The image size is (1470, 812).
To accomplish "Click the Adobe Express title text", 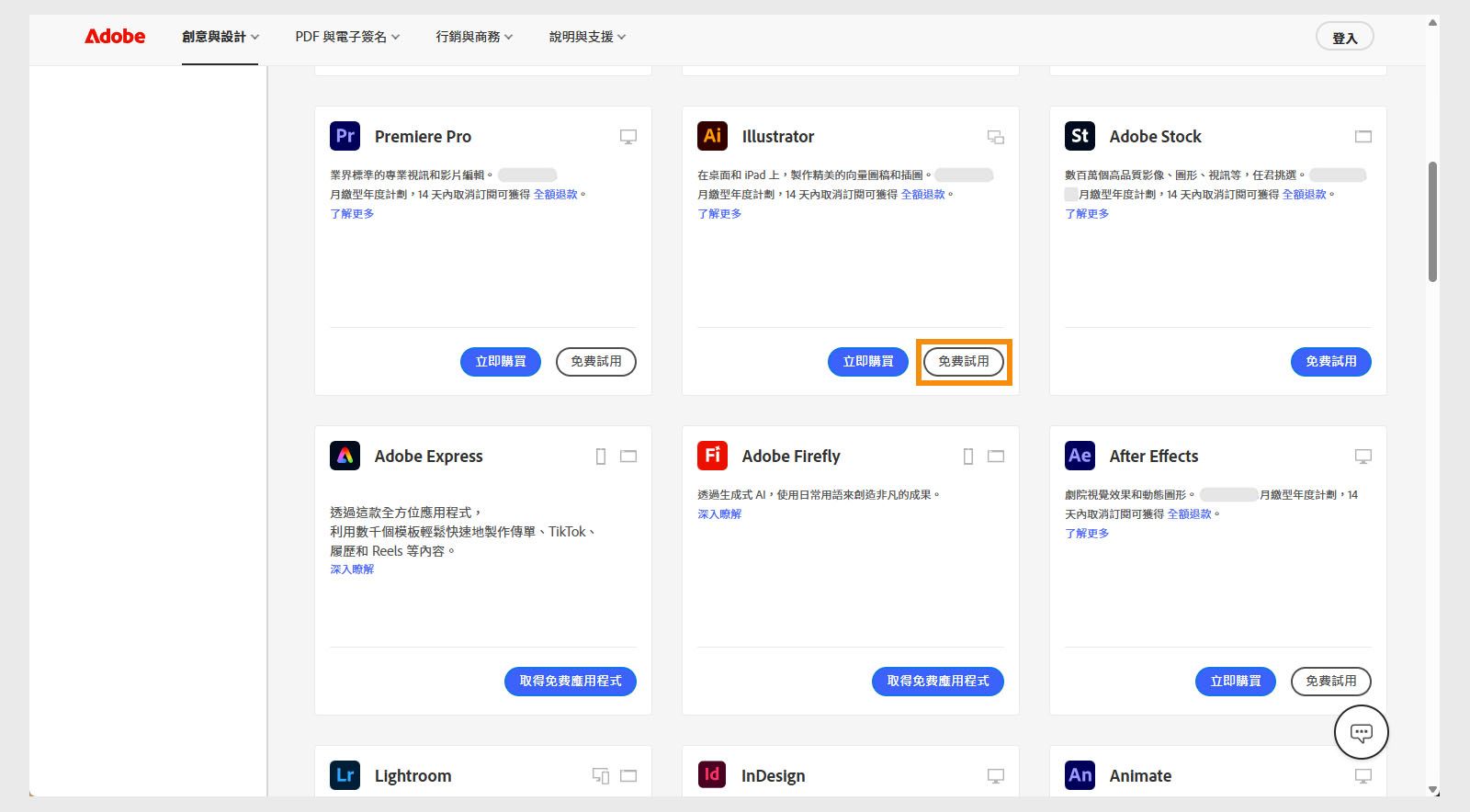I will tap(429, 457).
